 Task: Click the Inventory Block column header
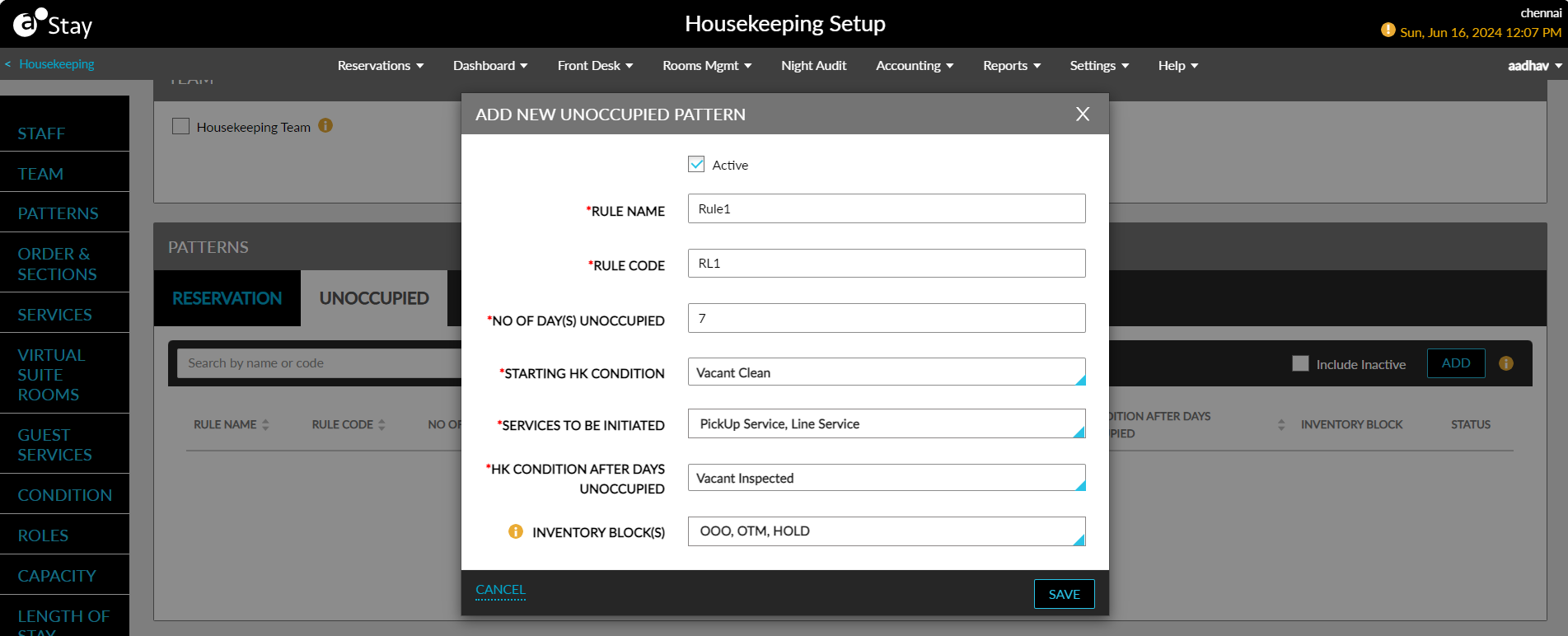point(1351,424)
